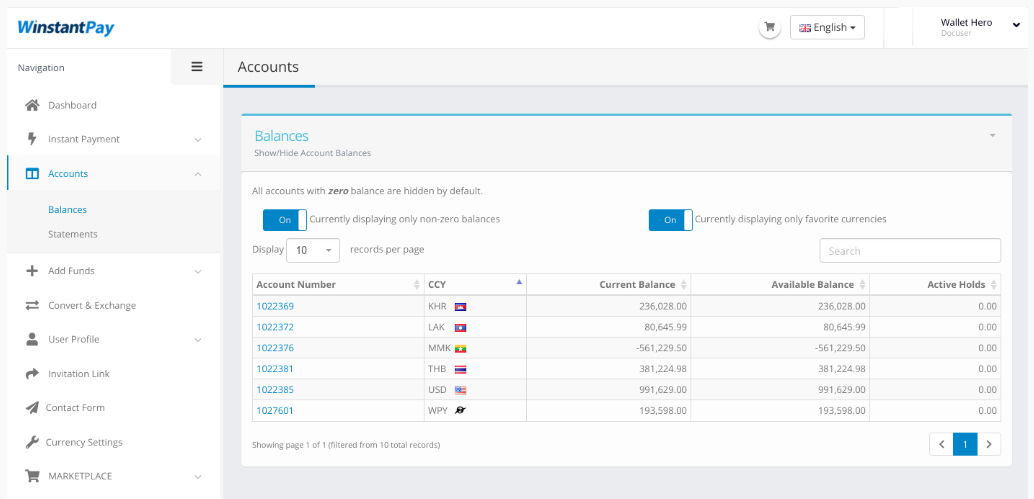Click the Contact Form label
Screen dimensions: 1034x499
pyautogui.click(x=75, y=407)
